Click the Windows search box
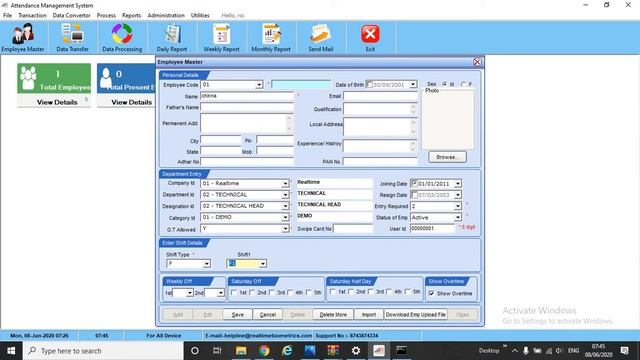 103,351
